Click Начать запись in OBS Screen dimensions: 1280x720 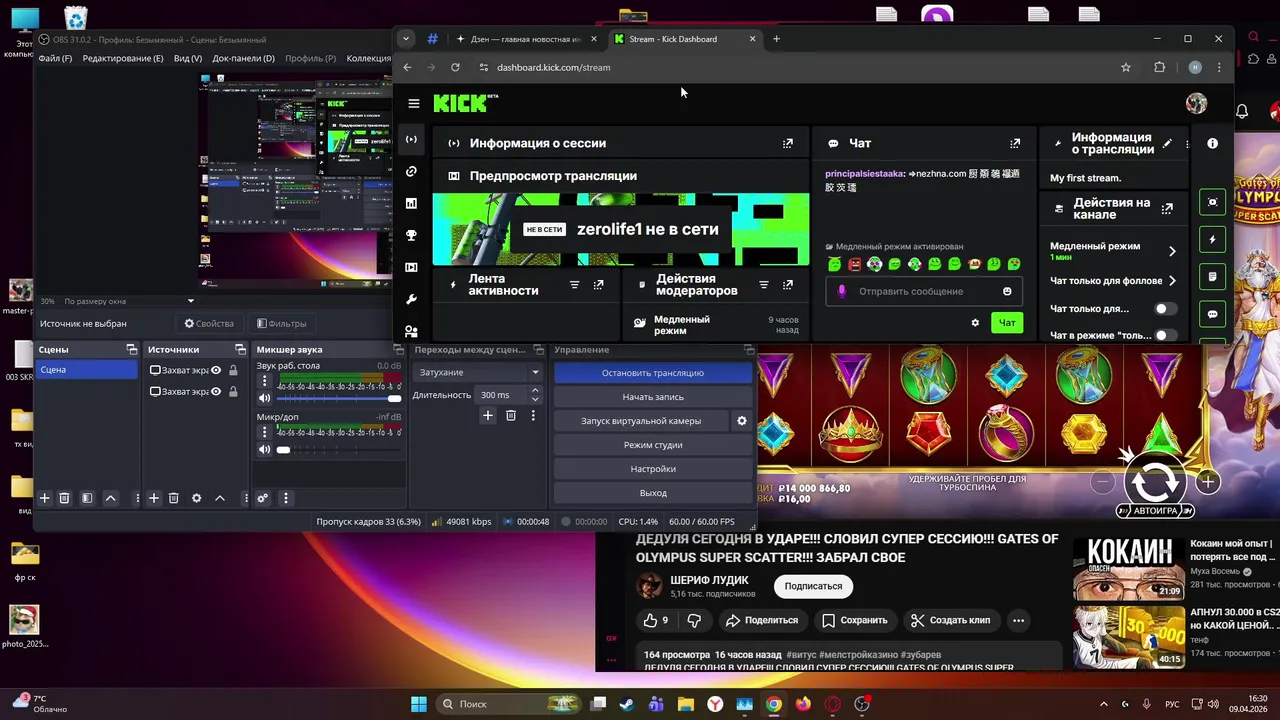pyautogui.click(x=653, y=397)
